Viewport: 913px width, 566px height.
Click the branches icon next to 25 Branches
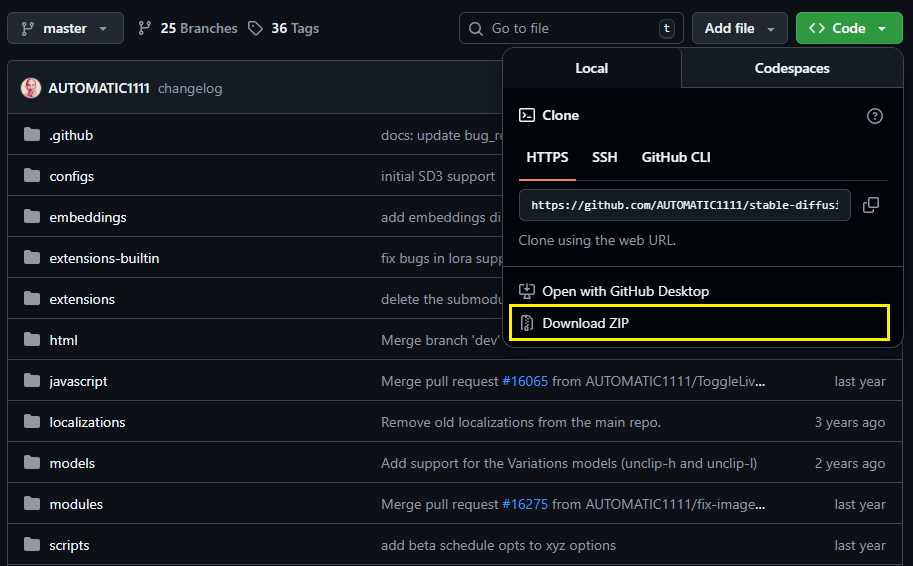[x=145, y=28]
